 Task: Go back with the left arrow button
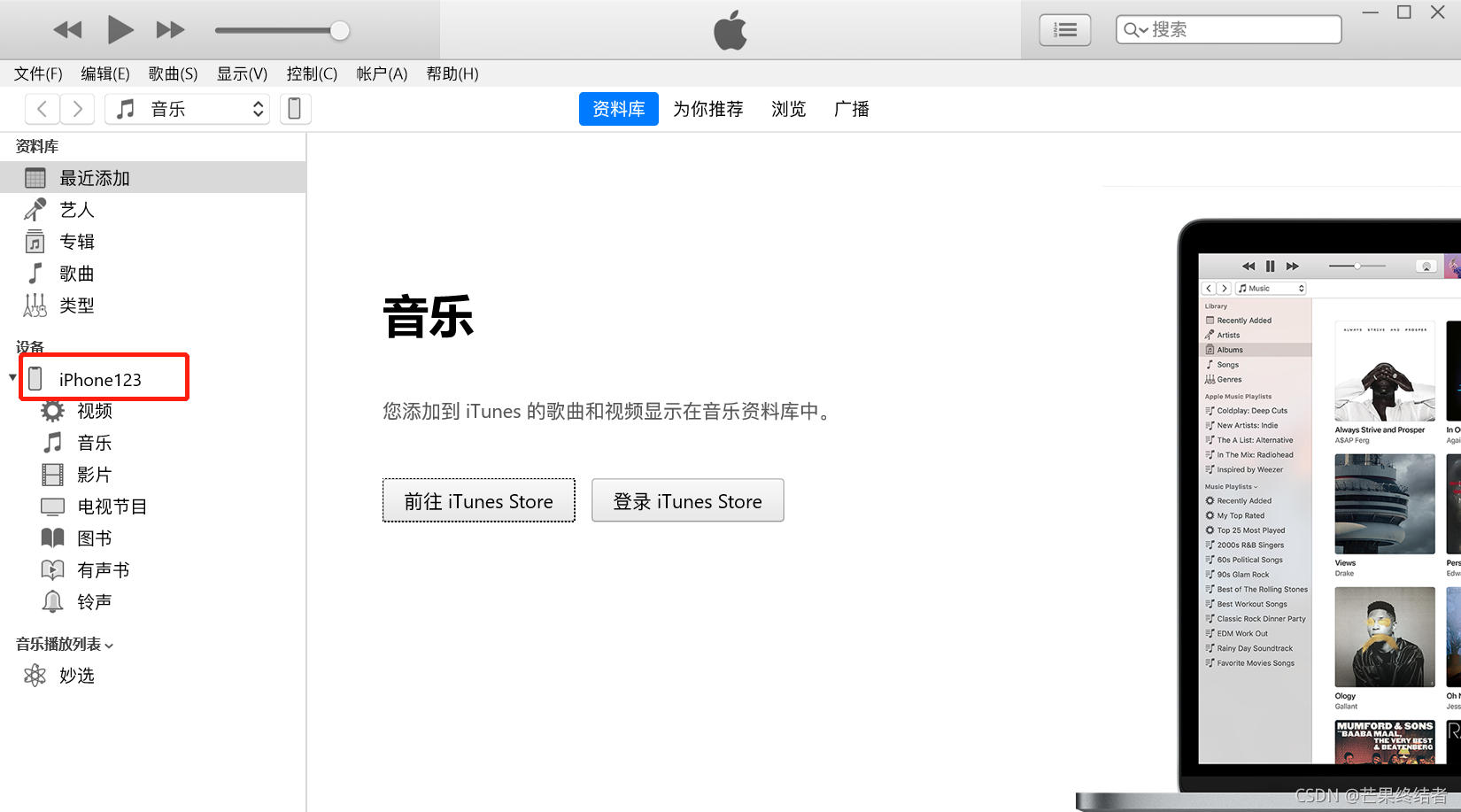point(42,109)
